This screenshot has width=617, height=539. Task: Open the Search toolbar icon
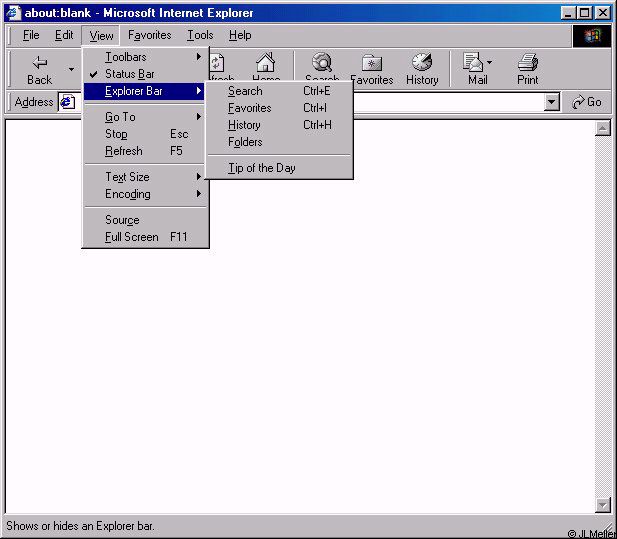[322, 63]
